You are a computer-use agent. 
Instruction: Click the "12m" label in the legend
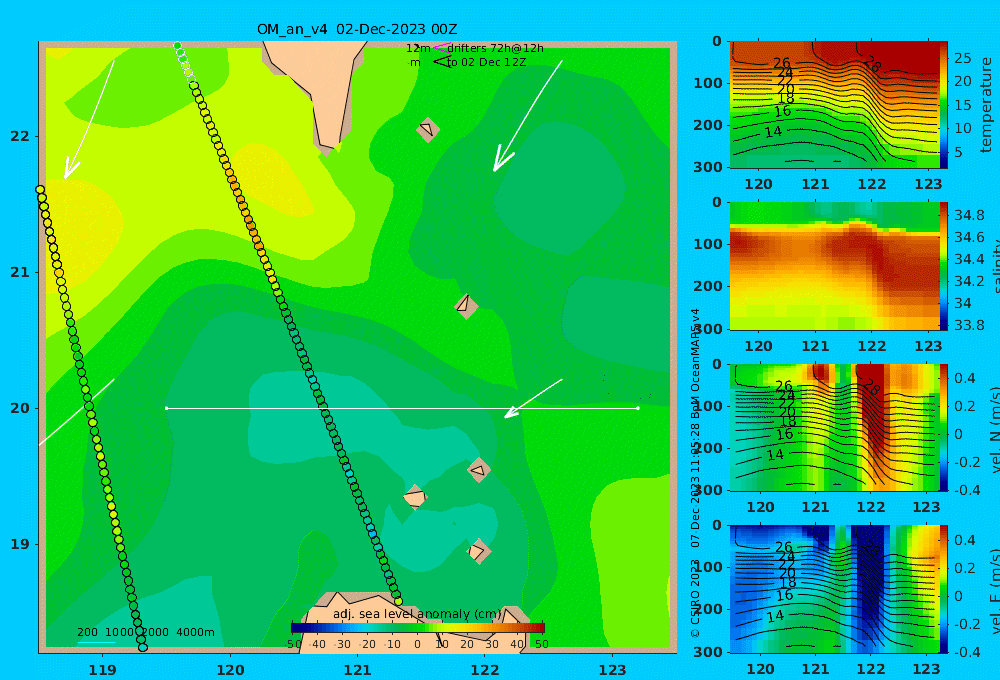(x=418, y=48)
